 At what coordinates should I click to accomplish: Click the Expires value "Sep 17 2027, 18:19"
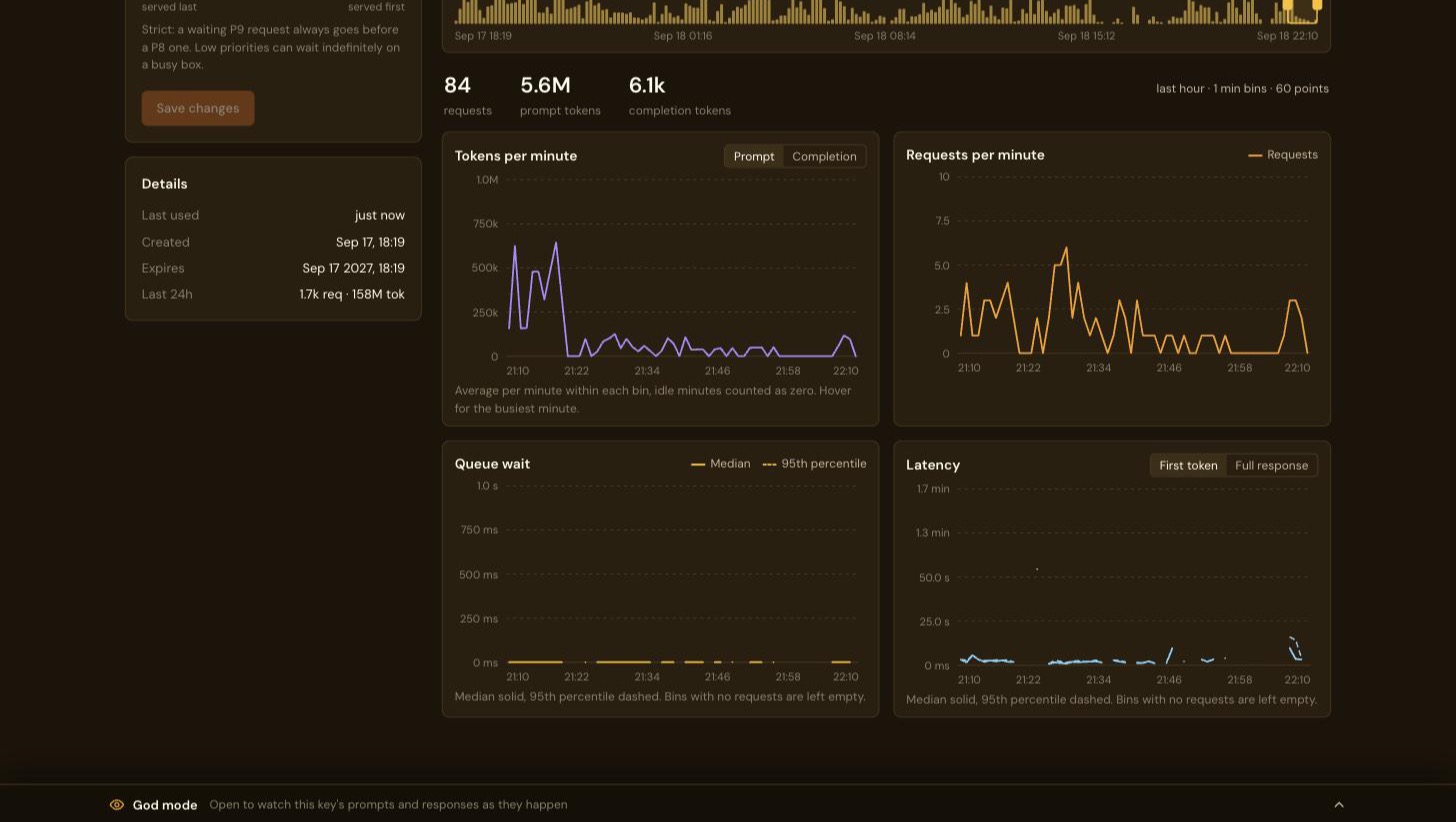click(354, 269)
